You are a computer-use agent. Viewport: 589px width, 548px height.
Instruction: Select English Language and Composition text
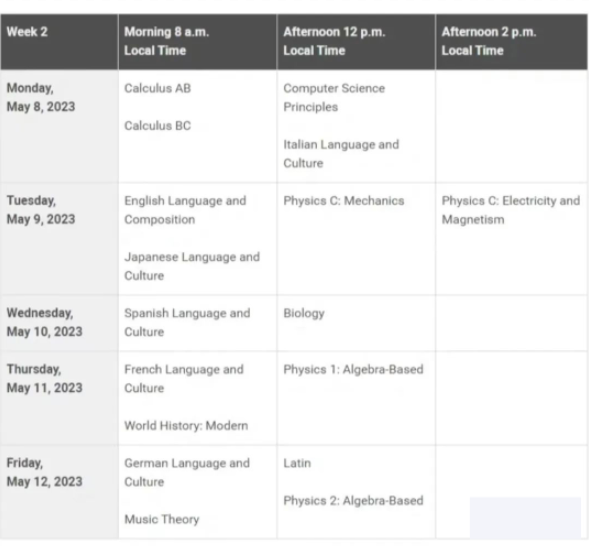coord(185,210)
